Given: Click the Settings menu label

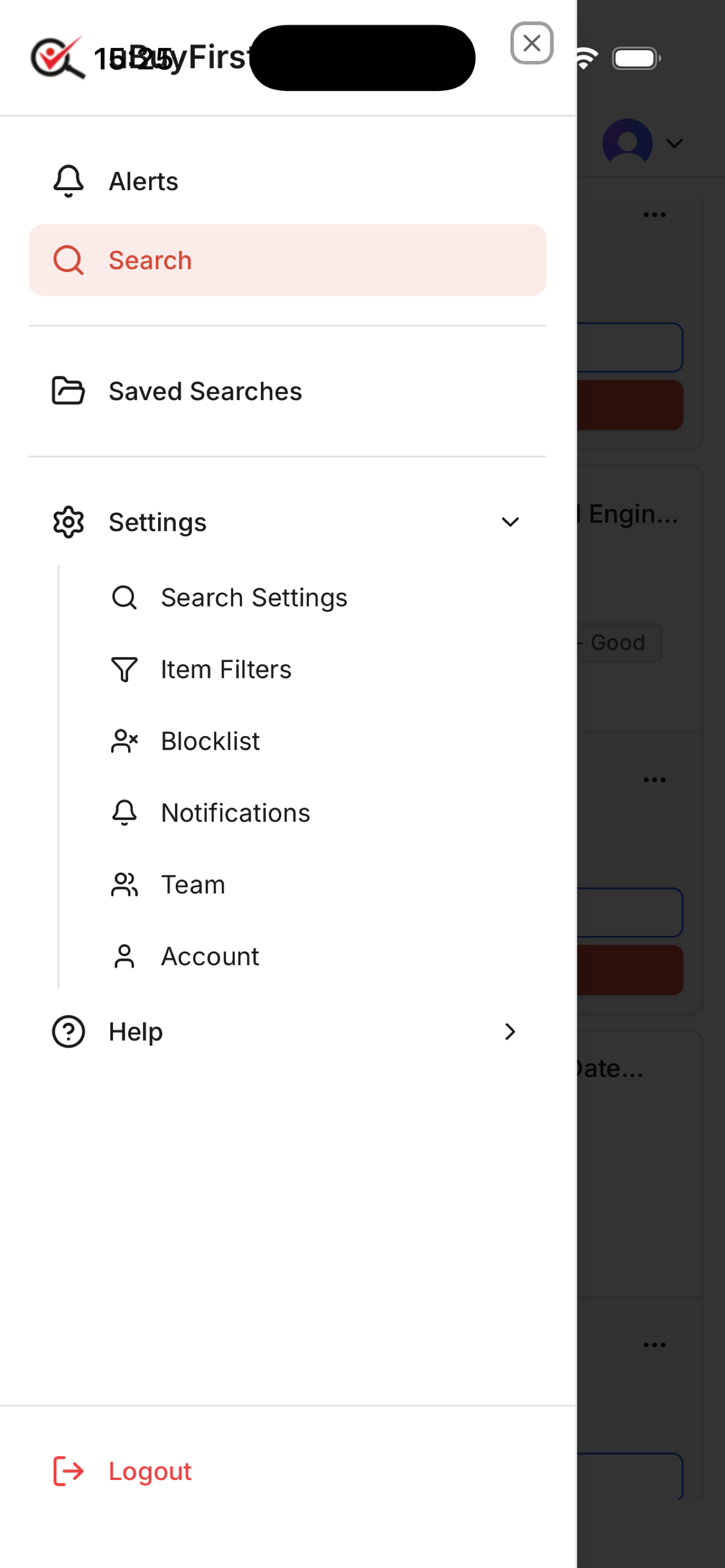Looking at the screenshot, I should (158, 522).
